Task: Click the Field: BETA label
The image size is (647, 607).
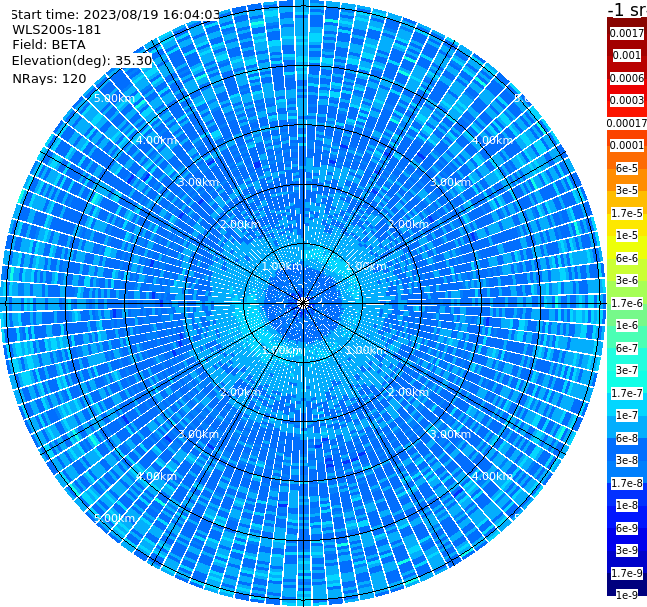Action: (x=49, y=45)
